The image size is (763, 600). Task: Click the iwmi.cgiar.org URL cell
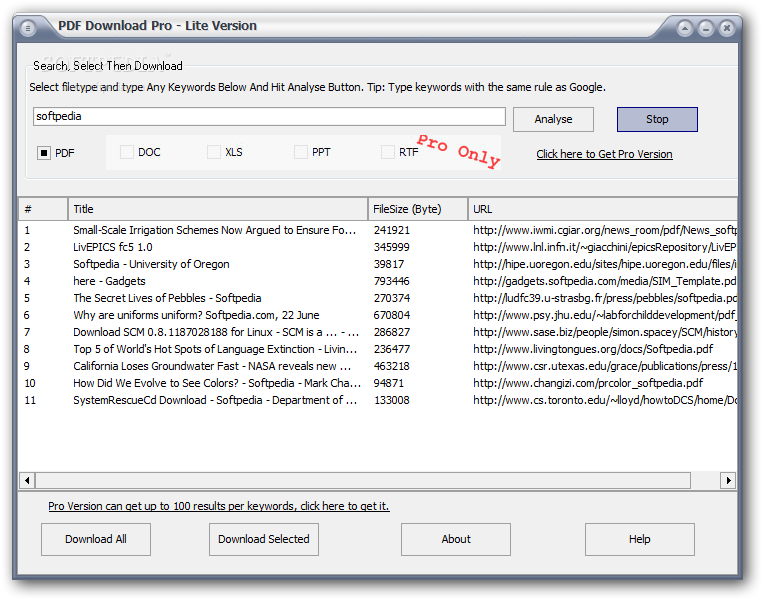[x=605, y=230]
